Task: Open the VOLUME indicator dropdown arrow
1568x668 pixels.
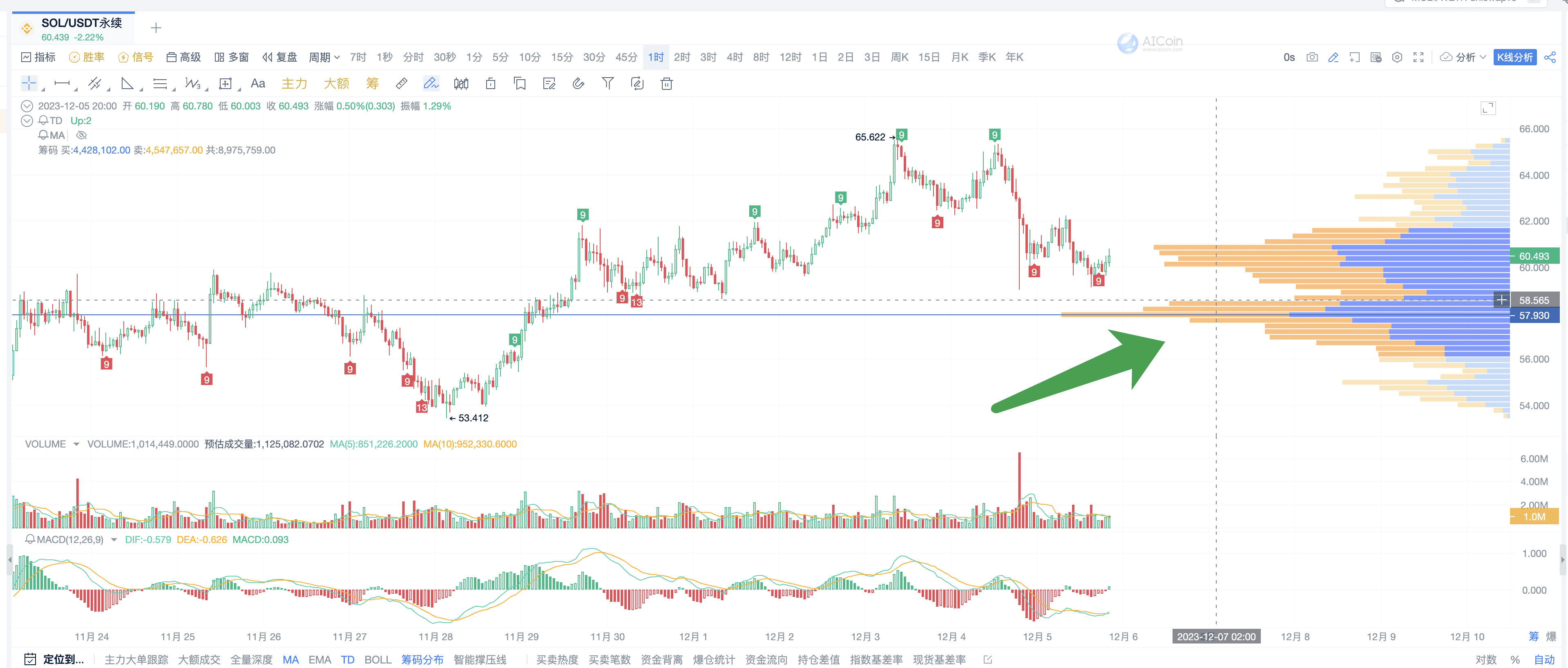Action: pos(76,444)
